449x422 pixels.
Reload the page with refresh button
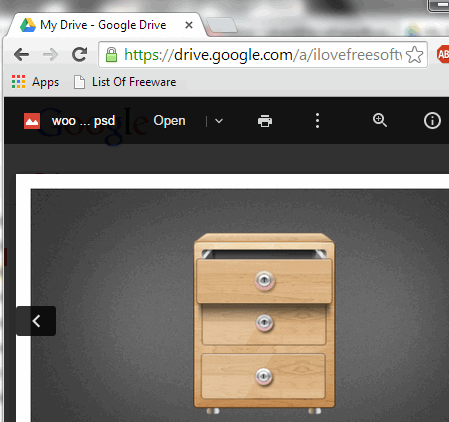coord(80,54)
